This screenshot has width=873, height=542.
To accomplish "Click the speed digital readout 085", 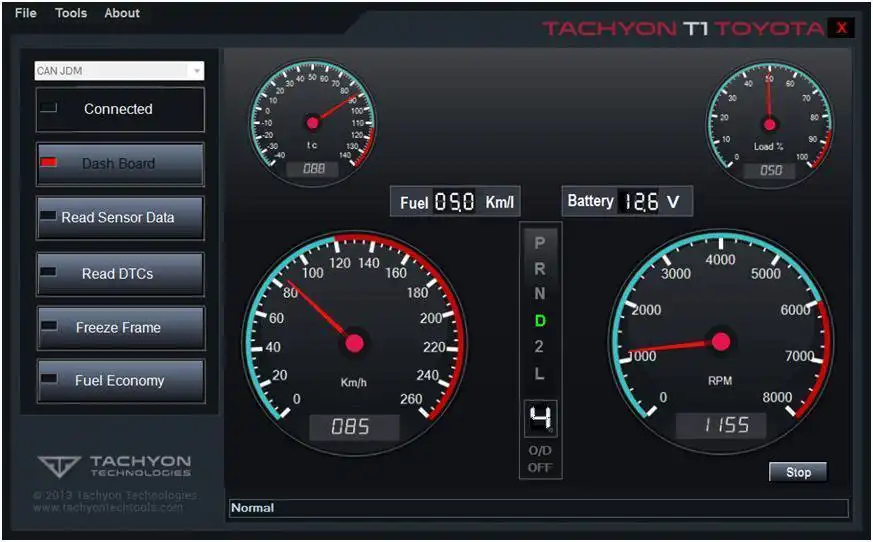I will pos(354,427).
